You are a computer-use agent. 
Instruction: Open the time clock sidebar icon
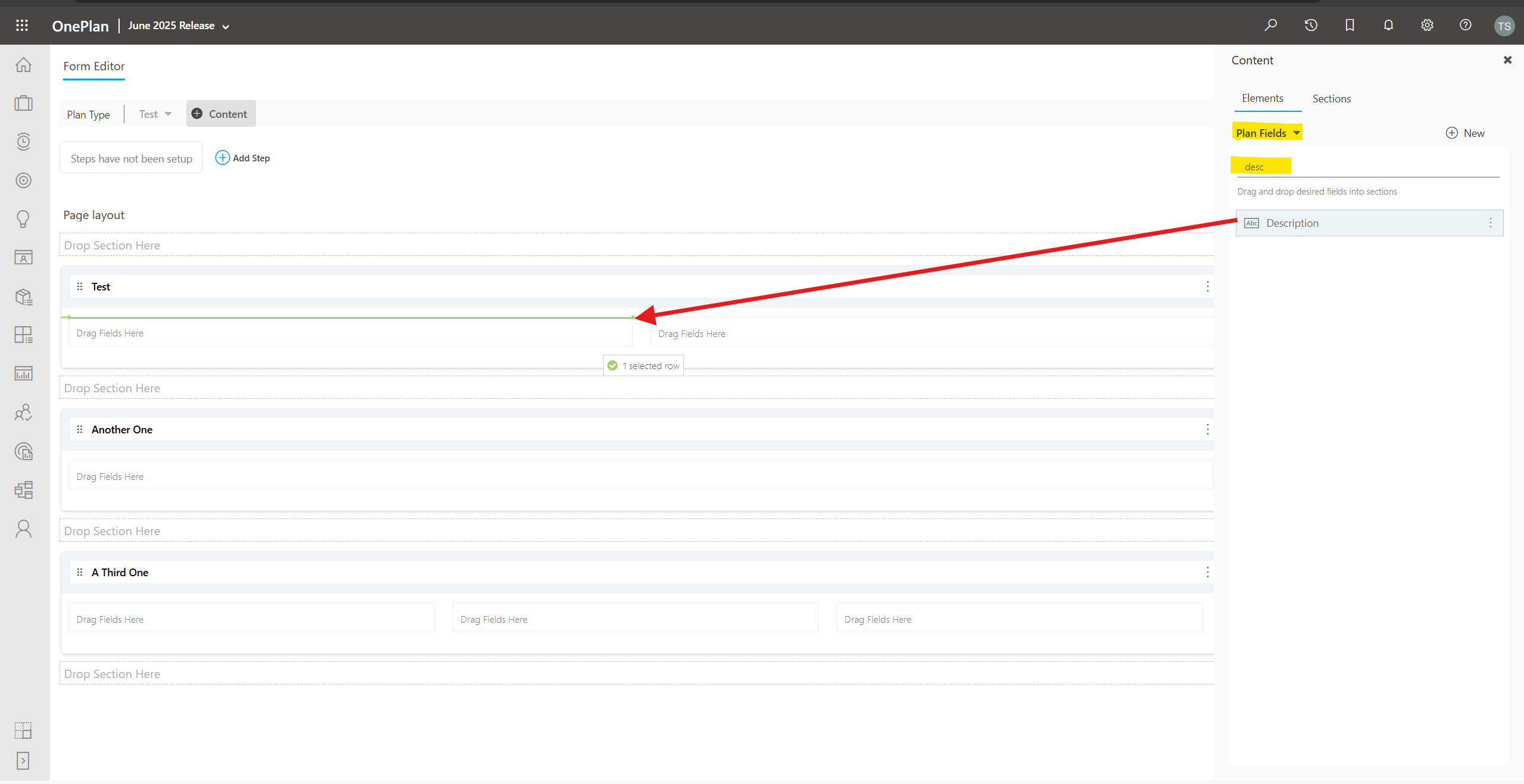point(23,142)
